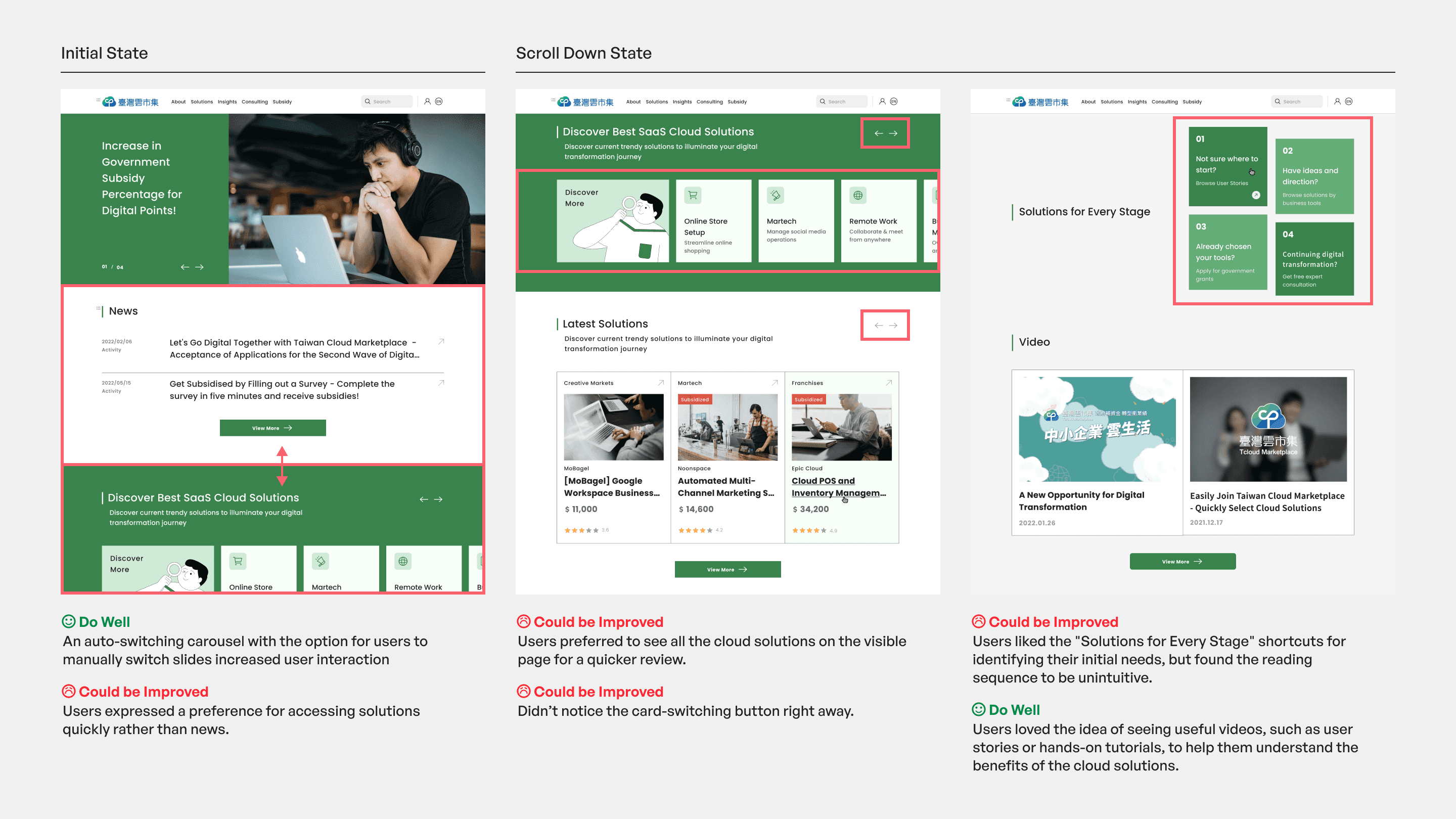The image size is (1456, 819).
Task: Open Solutions menu in Initial State header
Action: click(201, 102)
